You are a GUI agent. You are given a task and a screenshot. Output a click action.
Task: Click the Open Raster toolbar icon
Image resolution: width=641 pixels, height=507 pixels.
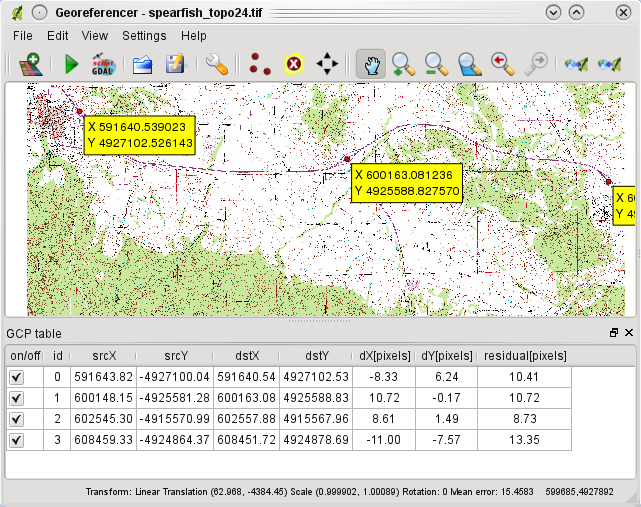point(29,65)
